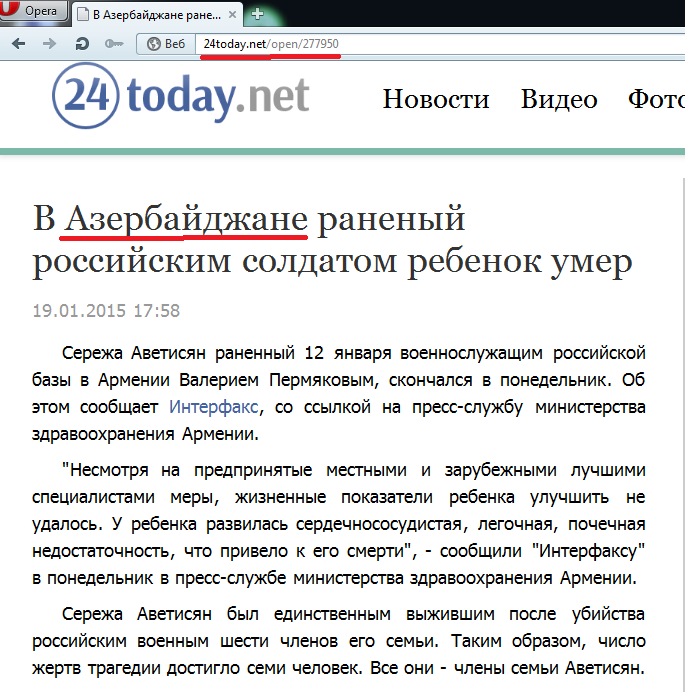The height and width of the screenshot is (692, 685).
Task: Open the Opera main menu button
Action: tap(32, 11)
